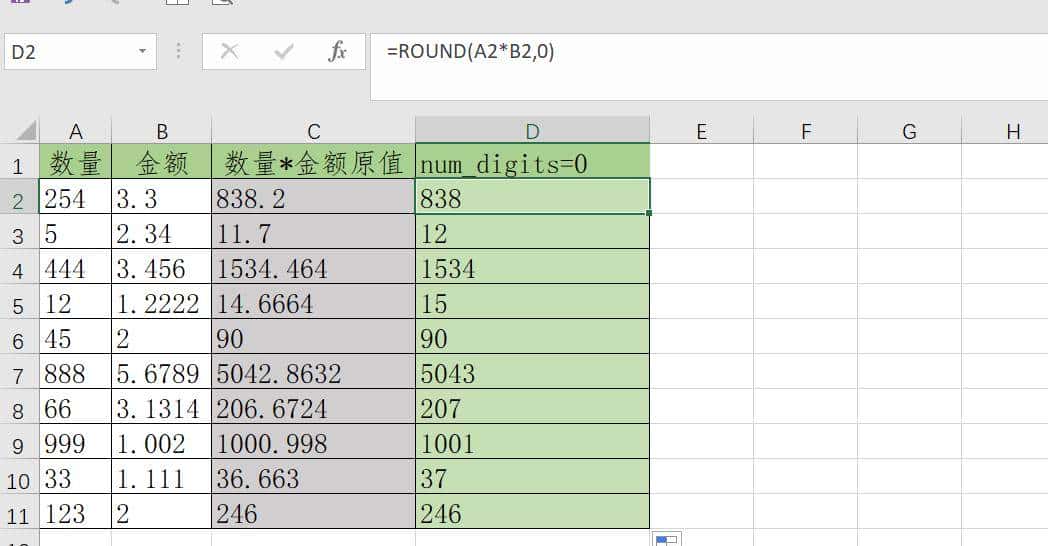Select cell containing 207
Viewport: 1048px width, 546px height.
pos(533,406)
